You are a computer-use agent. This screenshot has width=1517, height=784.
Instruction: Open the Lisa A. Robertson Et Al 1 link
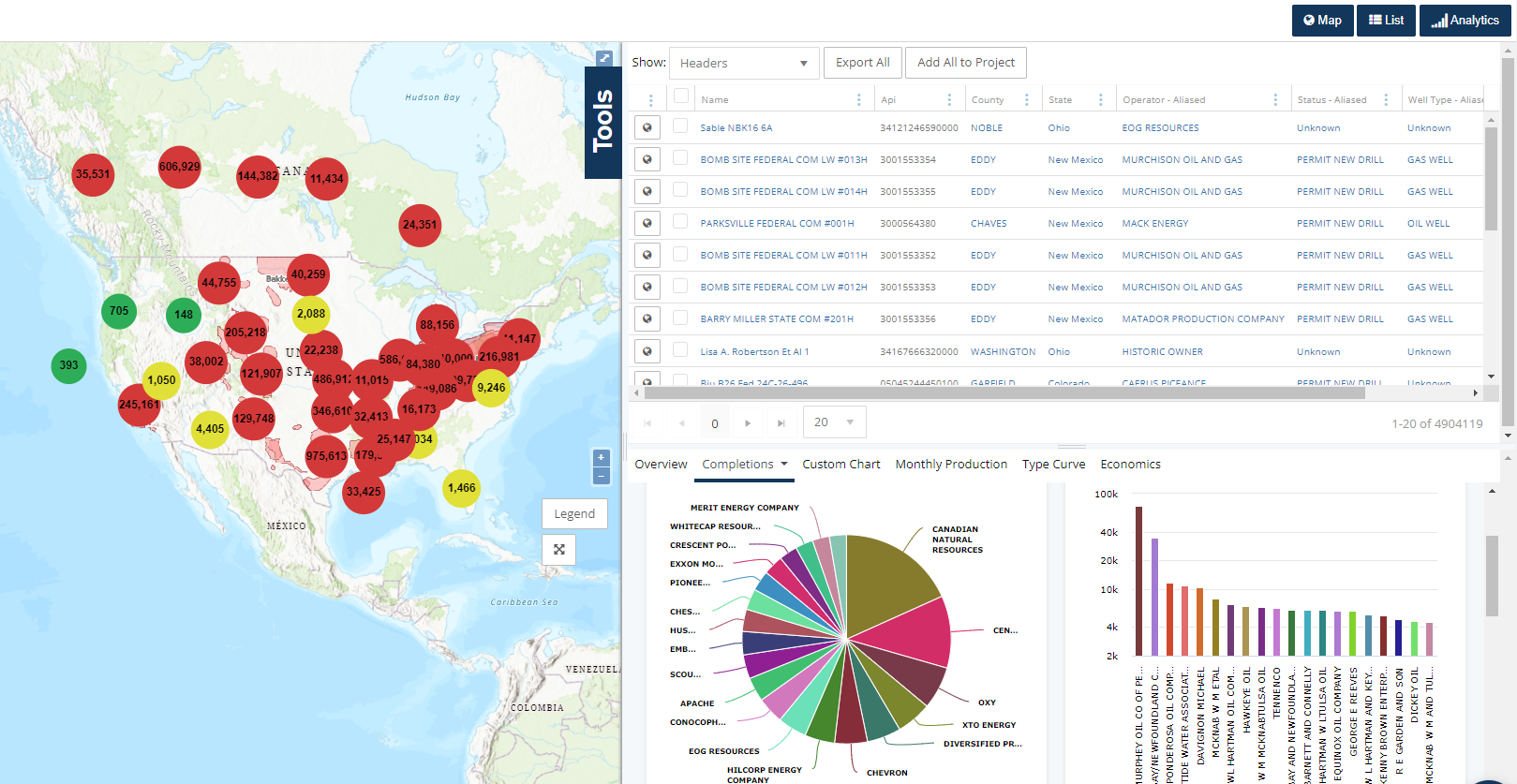754,351
